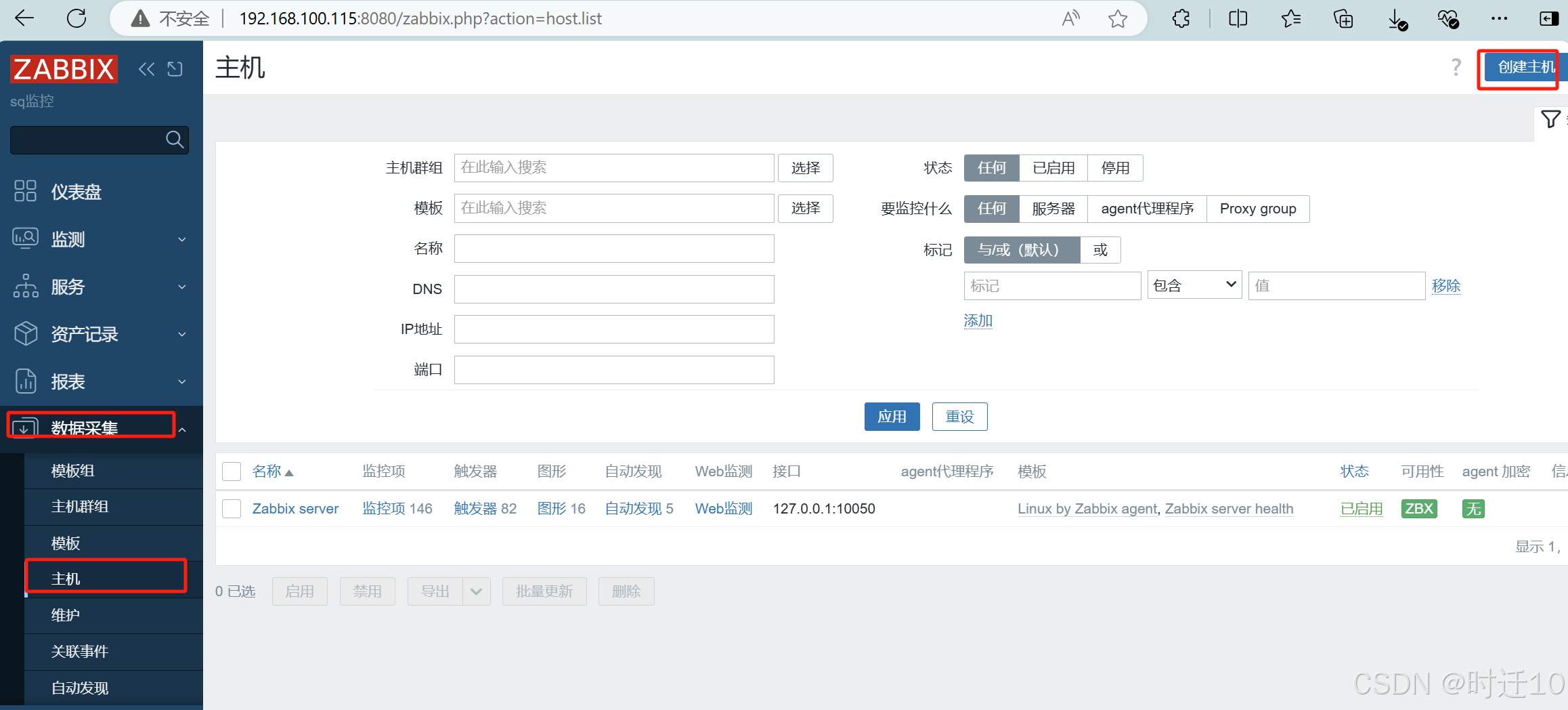Select agent代理程序 monitored-by option

click(1147, 209)
